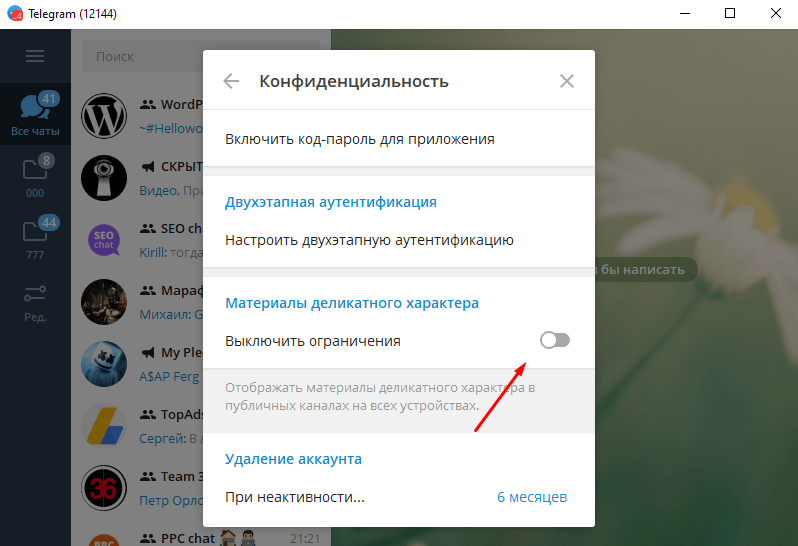Open the Михаил chat with dark avatar
Screen dimensions: 798x546
(x=104, y=302)
